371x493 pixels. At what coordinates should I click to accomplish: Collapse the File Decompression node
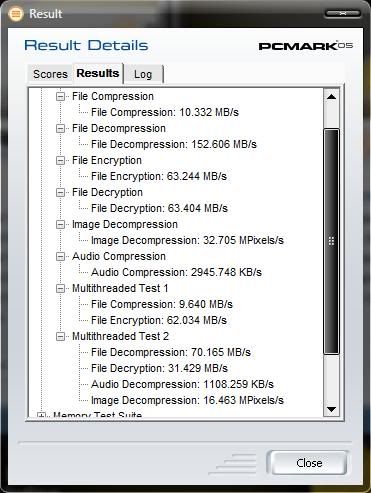[x=60, y=128]
